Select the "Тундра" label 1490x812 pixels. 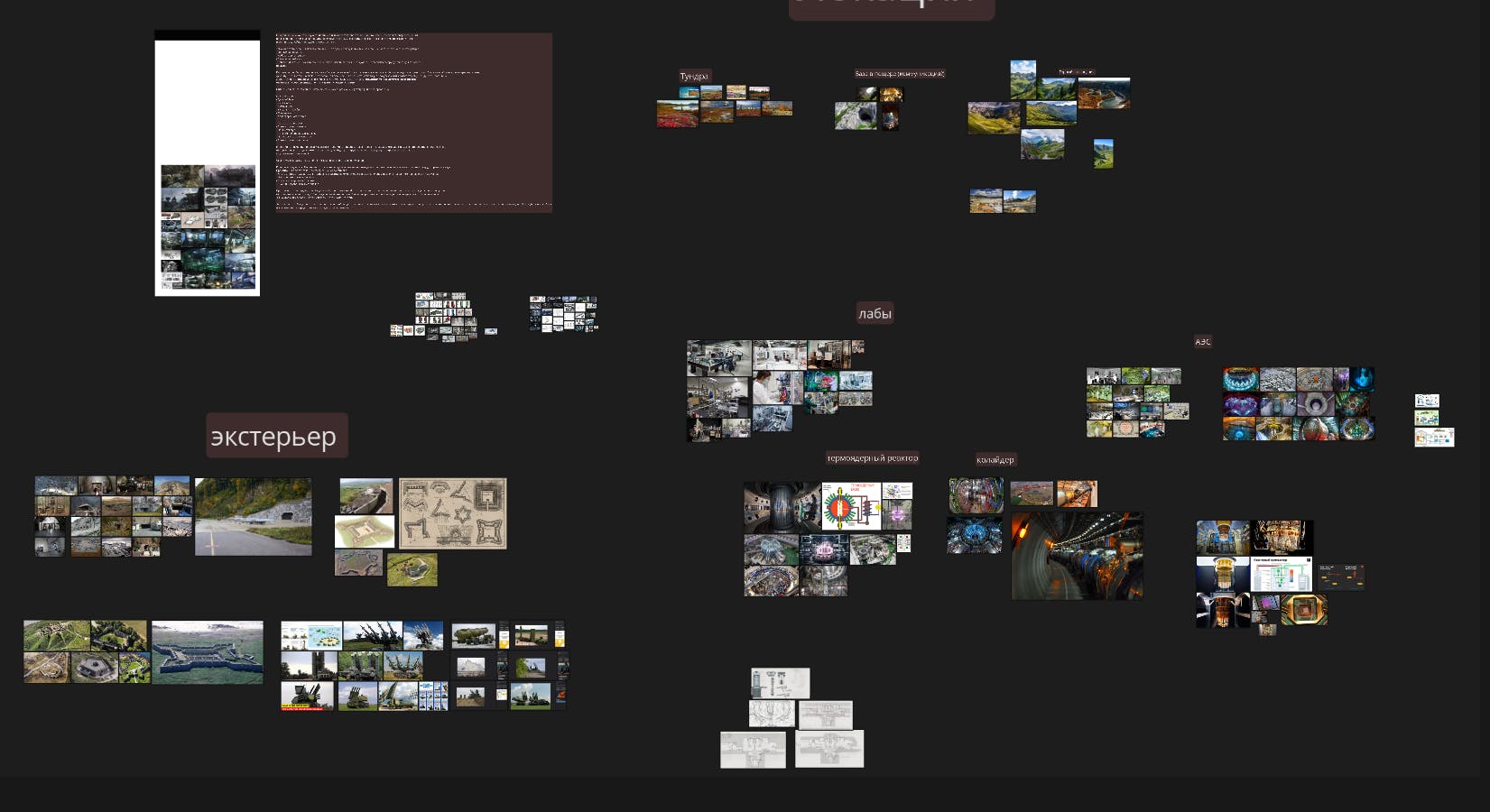pos(694,76)
